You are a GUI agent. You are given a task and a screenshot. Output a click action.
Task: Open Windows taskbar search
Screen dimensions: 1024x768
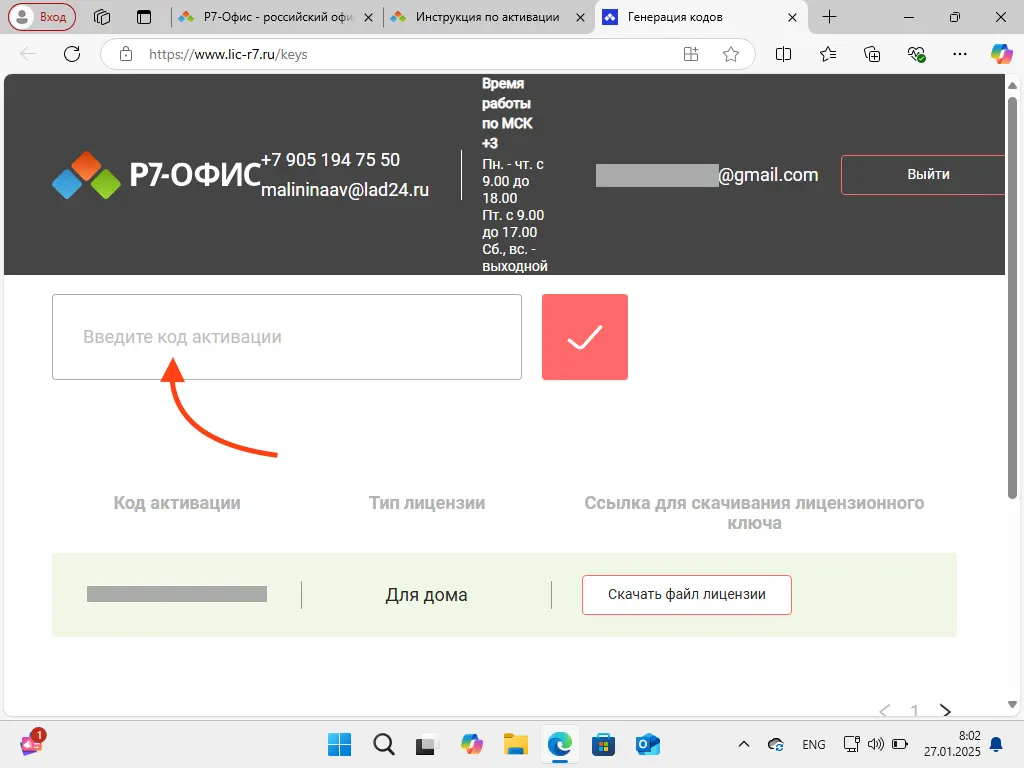point(383,744)
